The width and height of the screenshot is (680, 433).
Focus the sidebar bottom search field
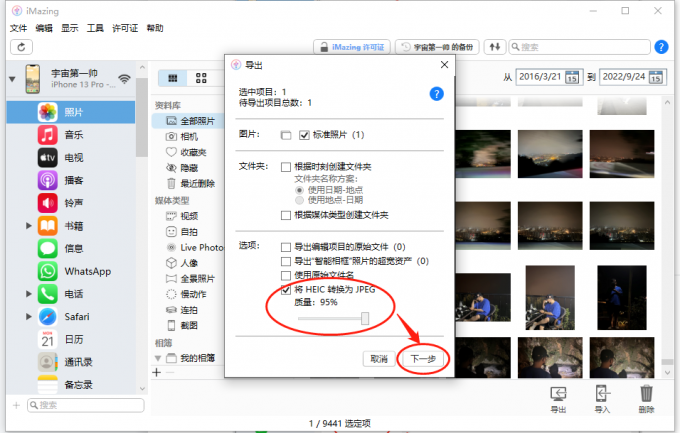pos(85,405)
